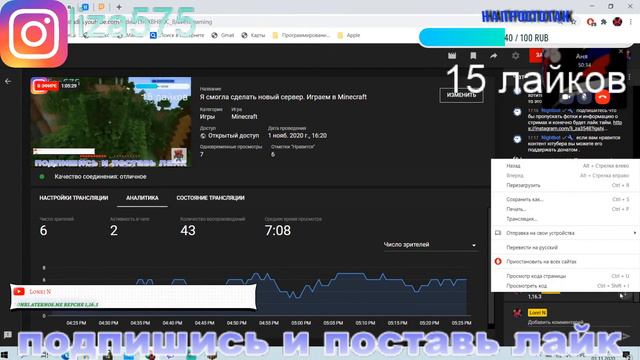Viewport: 640px width, 360px height.
Task: Choose Трансляция in the context menu
Action: point(565,219)
